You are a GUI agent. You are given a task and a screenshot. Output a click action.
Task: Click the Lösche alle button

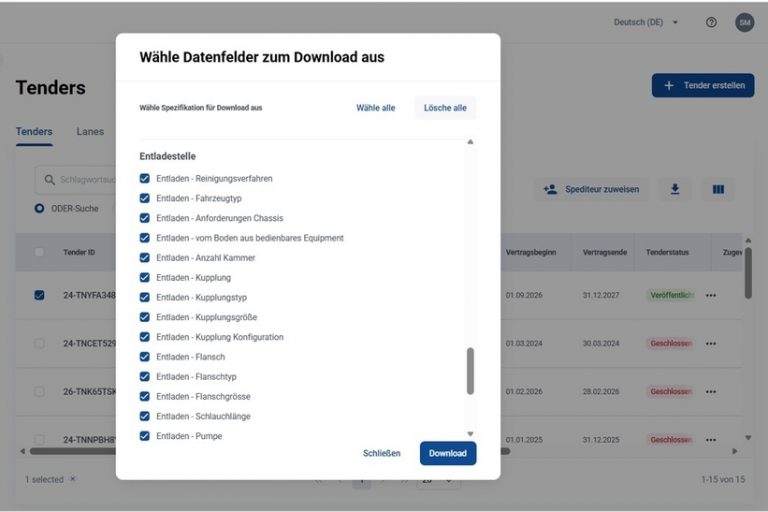click(x=445, y=108)
